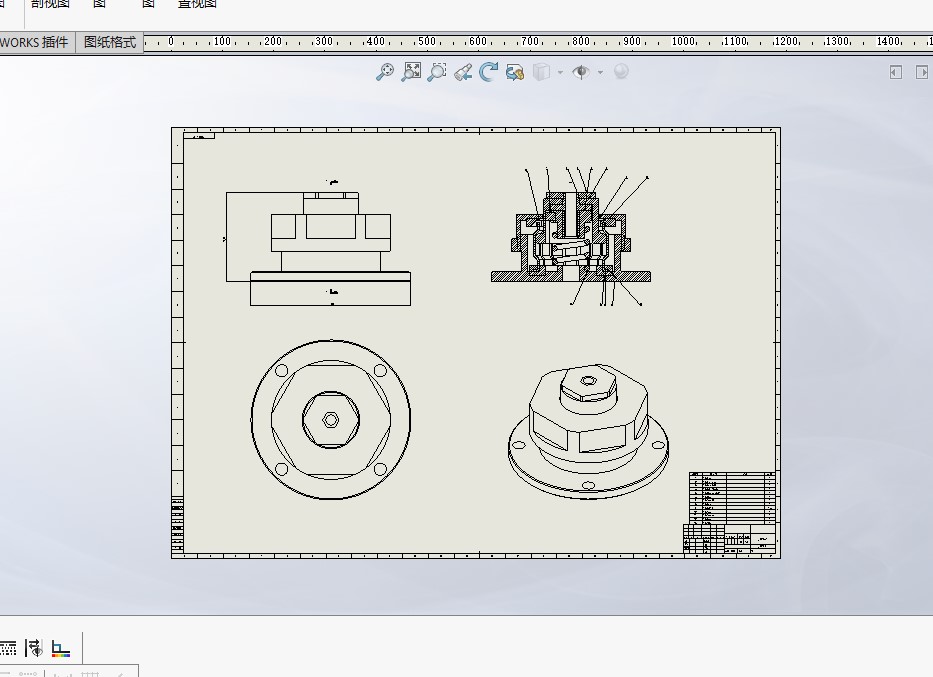This screenshot has width=933, height=677.
Task: Toggle the Hide/Show Items eye icon
Action: click(x=581, y=72)
